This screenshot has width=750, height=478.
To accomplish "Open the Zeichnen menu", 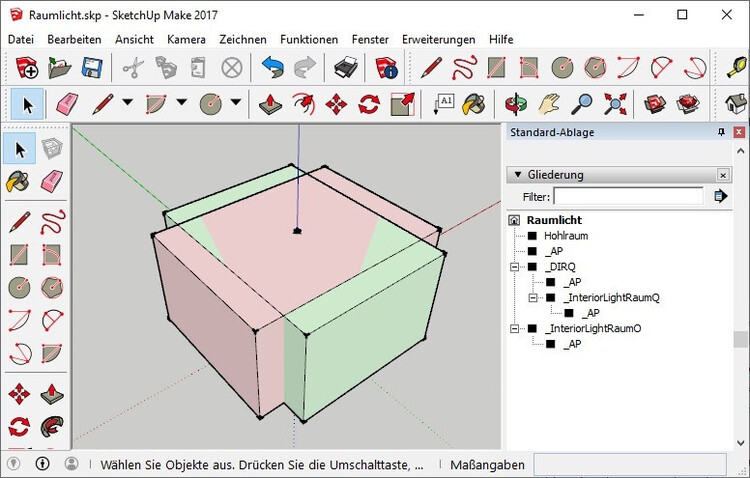I will [243, 39].
